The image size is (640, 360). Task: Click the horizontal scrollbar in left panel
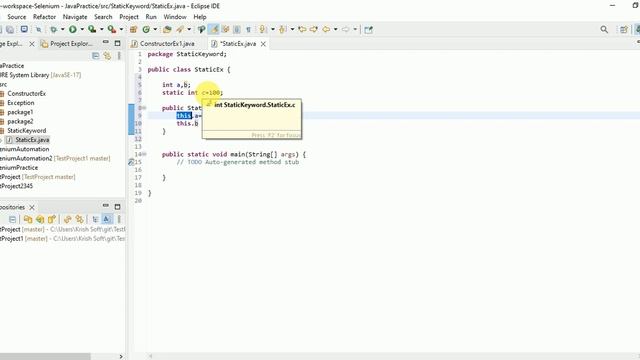[45, 356]
